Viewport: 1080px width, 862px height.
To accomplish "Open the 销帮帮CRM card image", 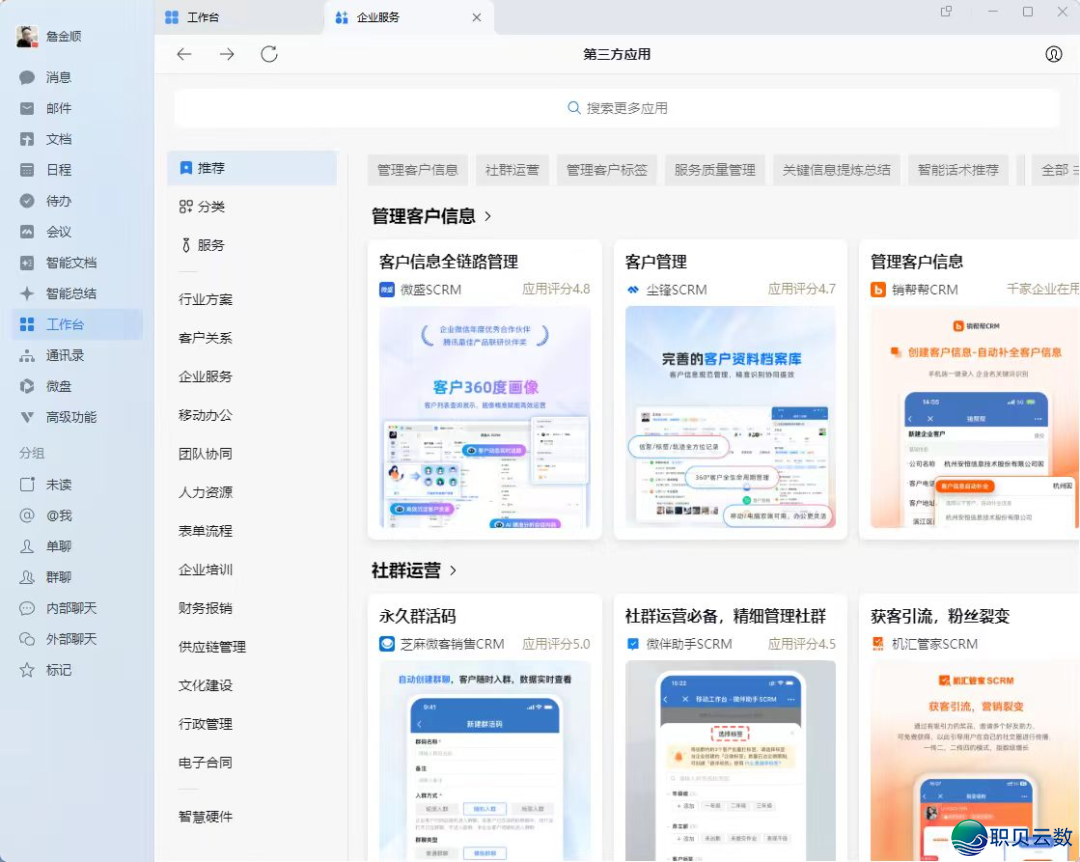I will tap(975, 418).
